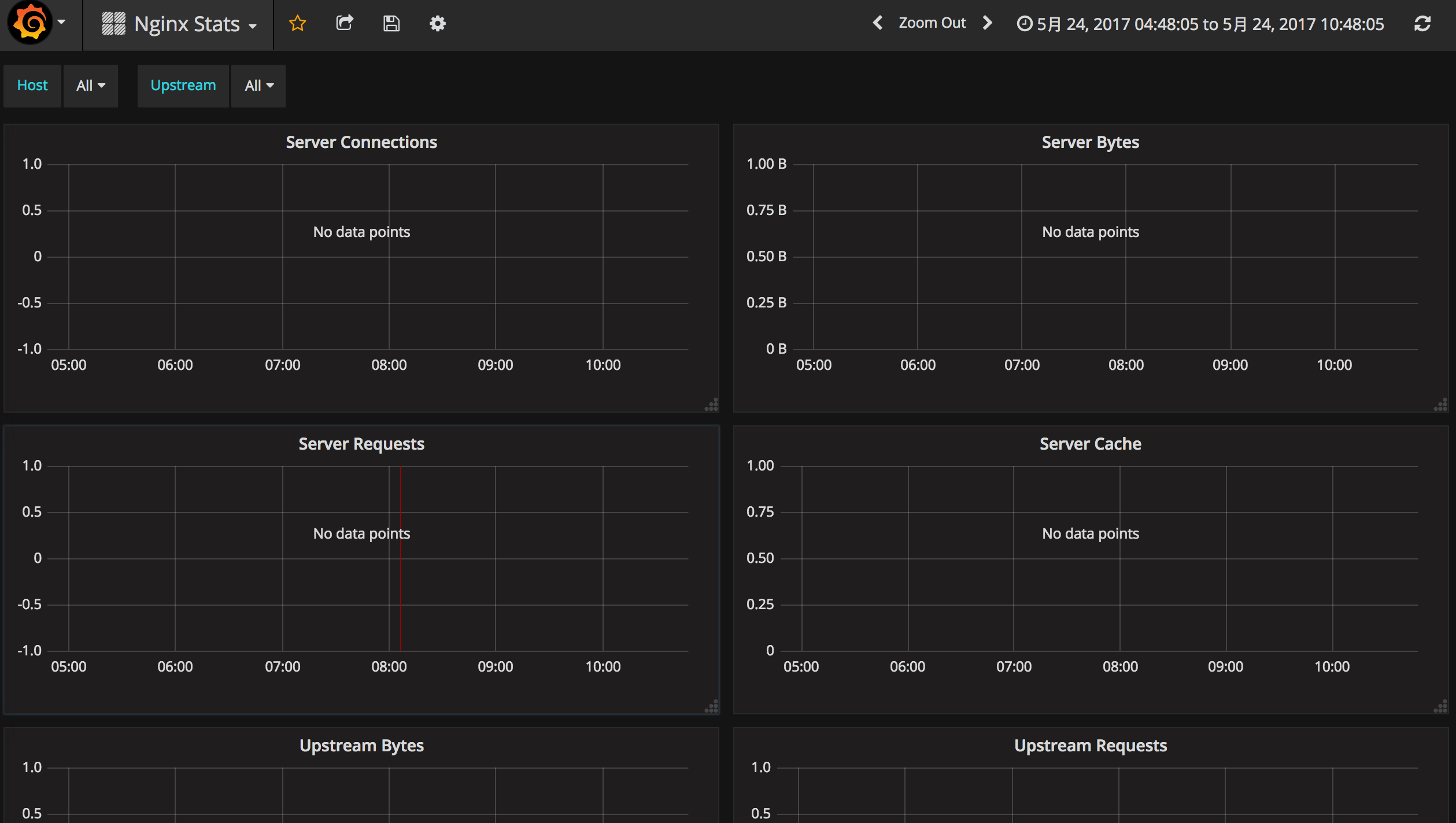Click the Grafana logo menu icon
The height and width of the screenshot is (823, 1456).
click(30, 23)
